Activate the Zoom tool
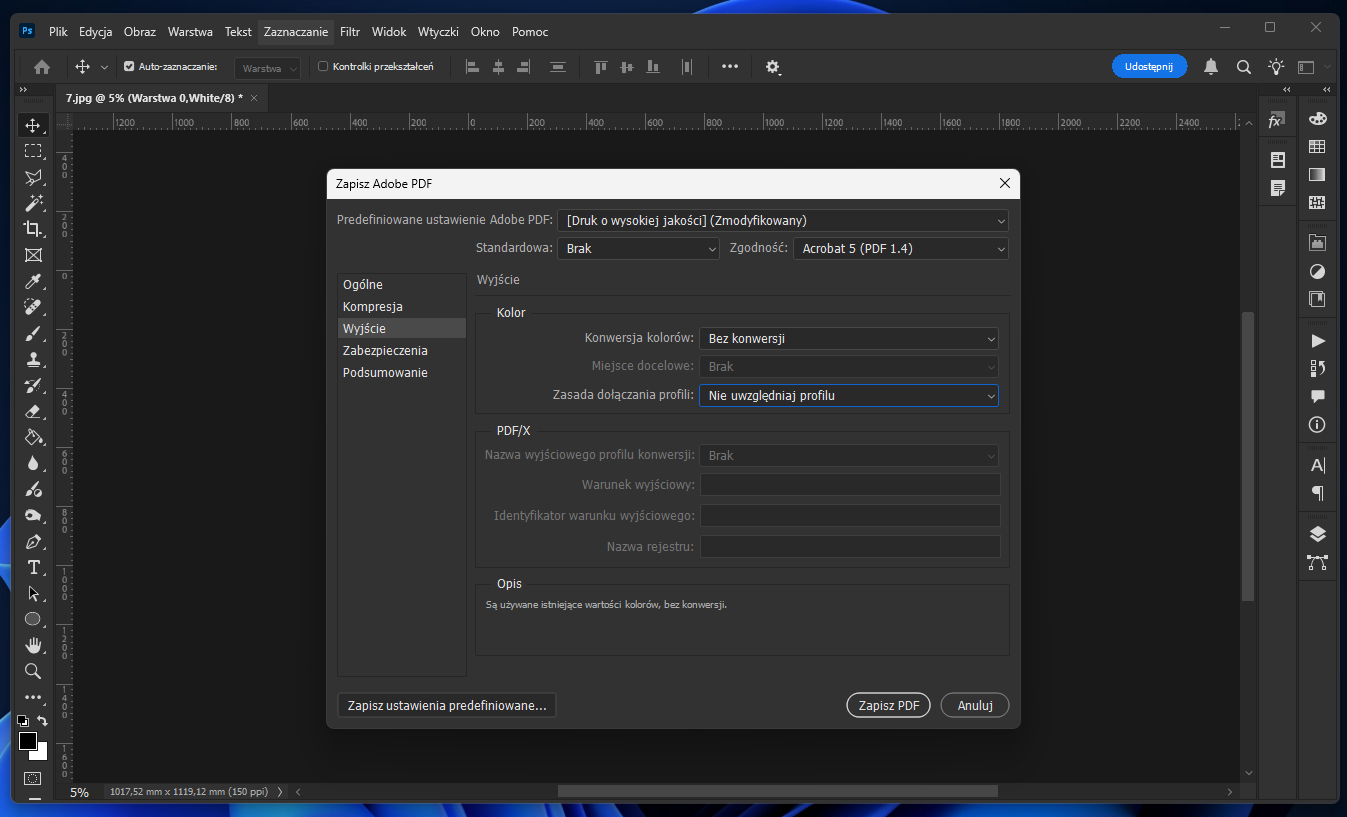This screenshot has height=817, width=1347. [x=34, y=671]
